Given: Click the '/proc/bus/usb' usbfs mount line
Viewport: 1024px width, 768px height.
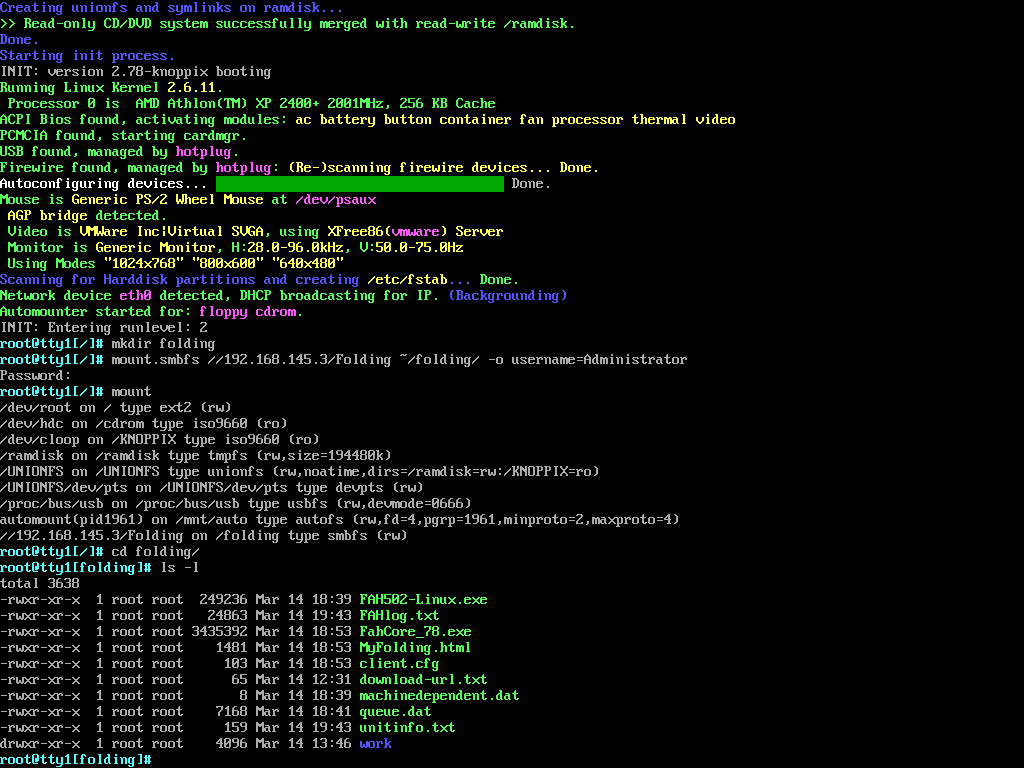Looking at the screenshot, I should (236, 504).
